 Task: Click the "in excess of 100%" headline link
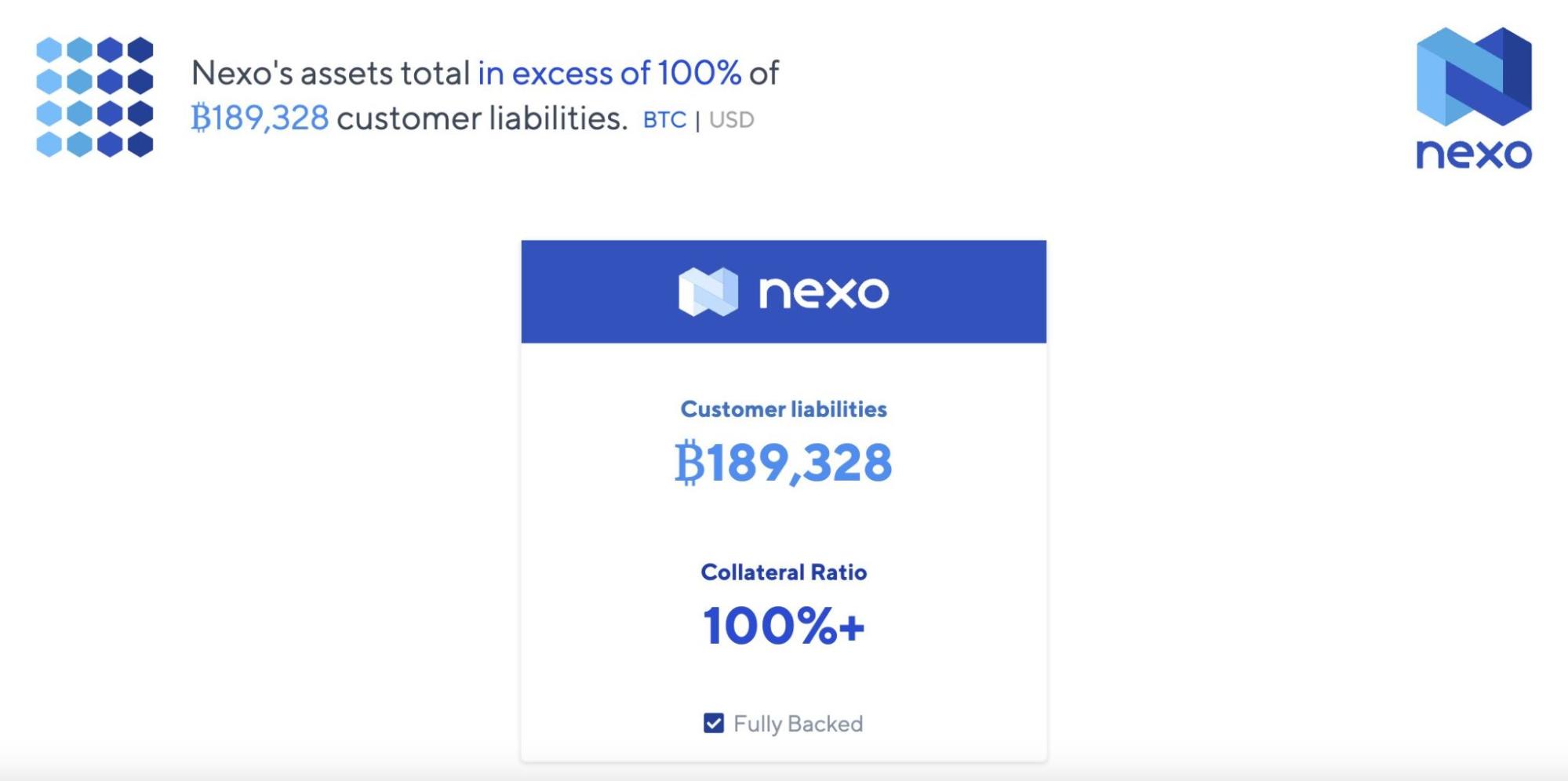pyautogui.click(x=609, y=74)
